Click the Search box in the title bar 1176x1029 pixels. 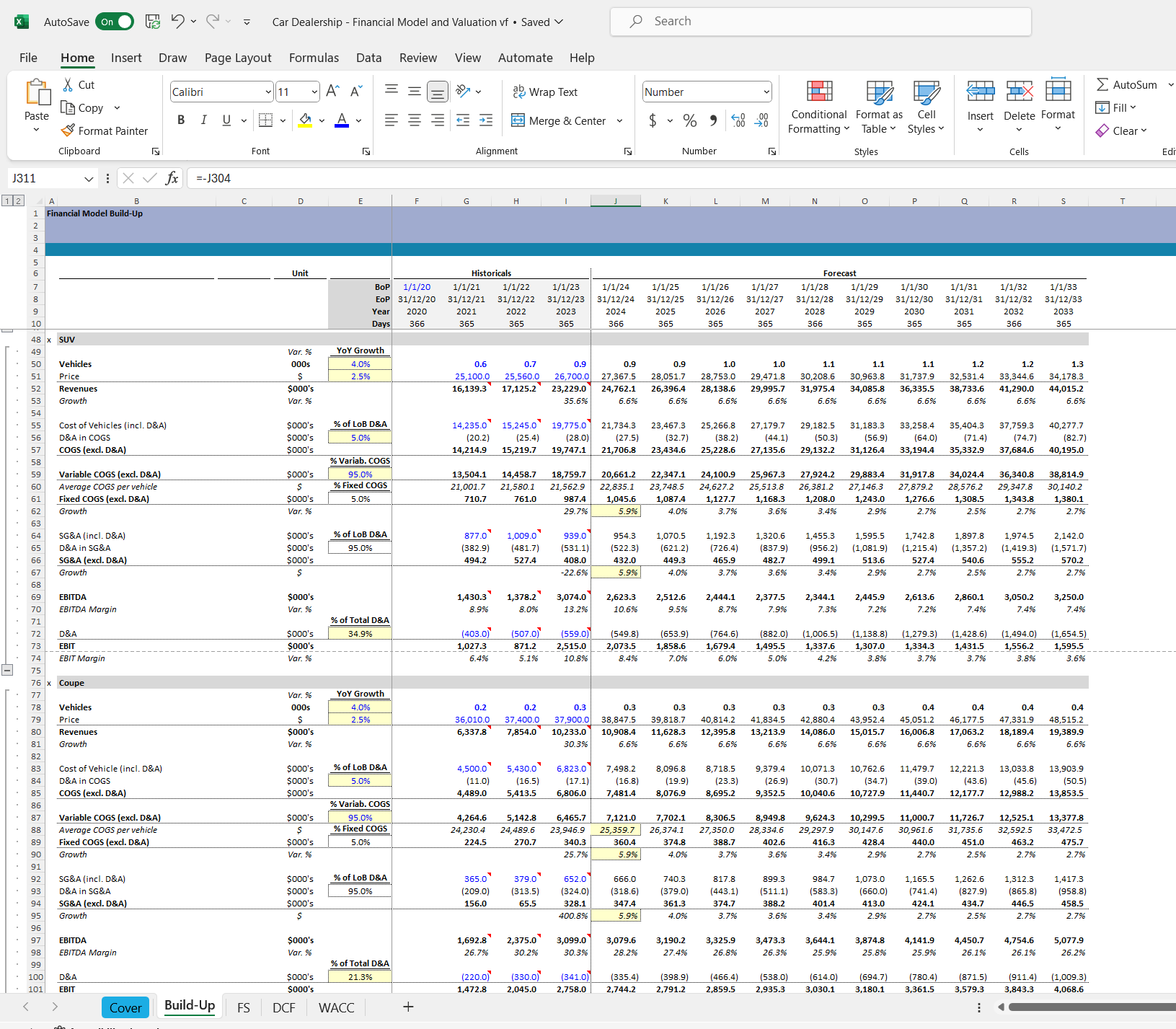point(820,22)
